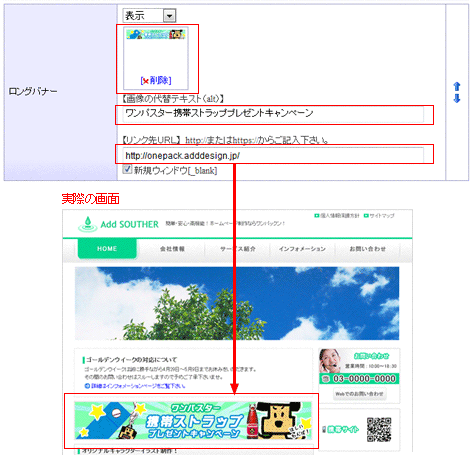
Task: Click the ゴールデンウィークの対応について heading
Action: [131, 360]
